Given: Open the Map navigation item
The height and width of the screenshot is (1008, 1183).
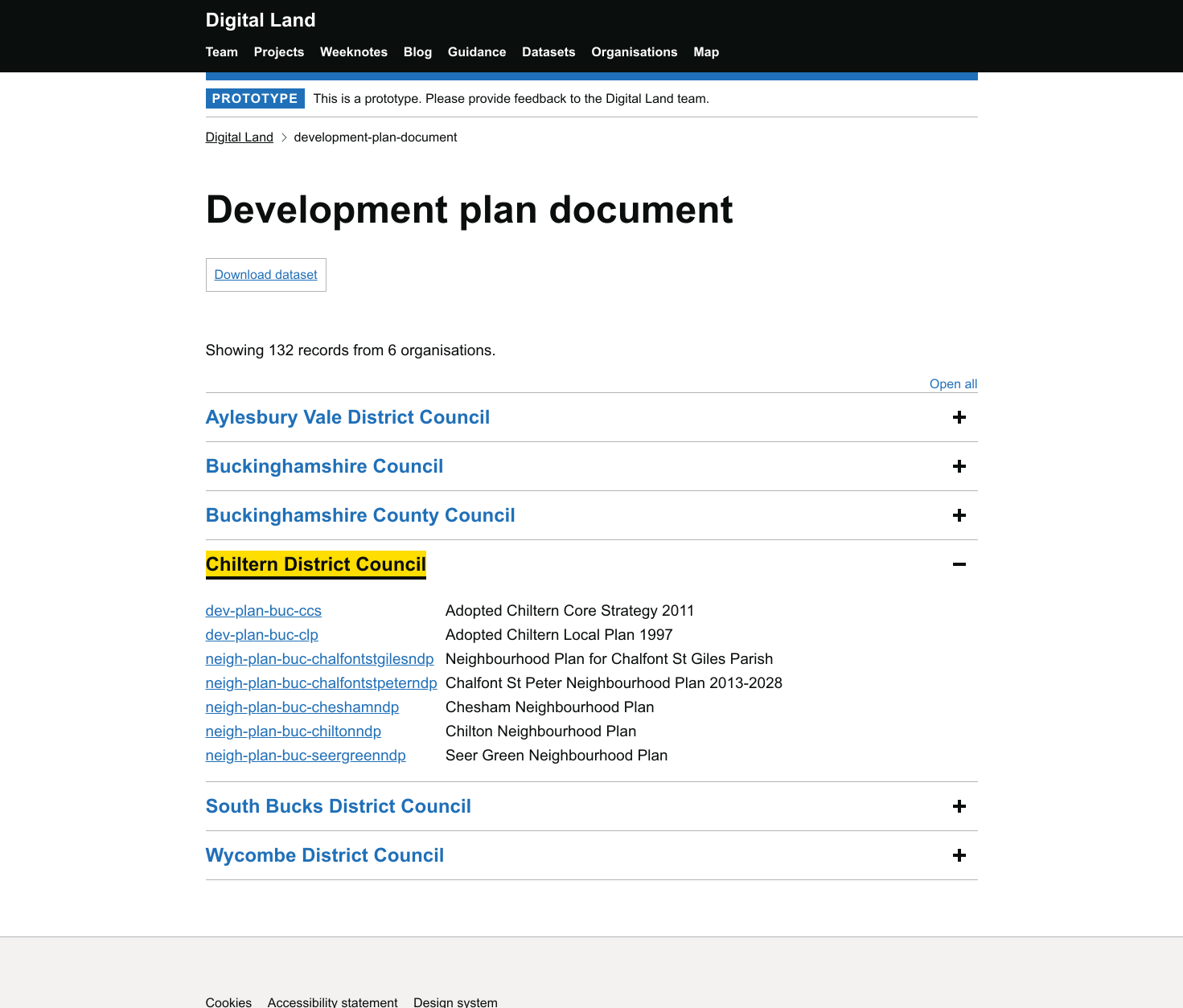Looking at the screenshot, I should [706, 52].
